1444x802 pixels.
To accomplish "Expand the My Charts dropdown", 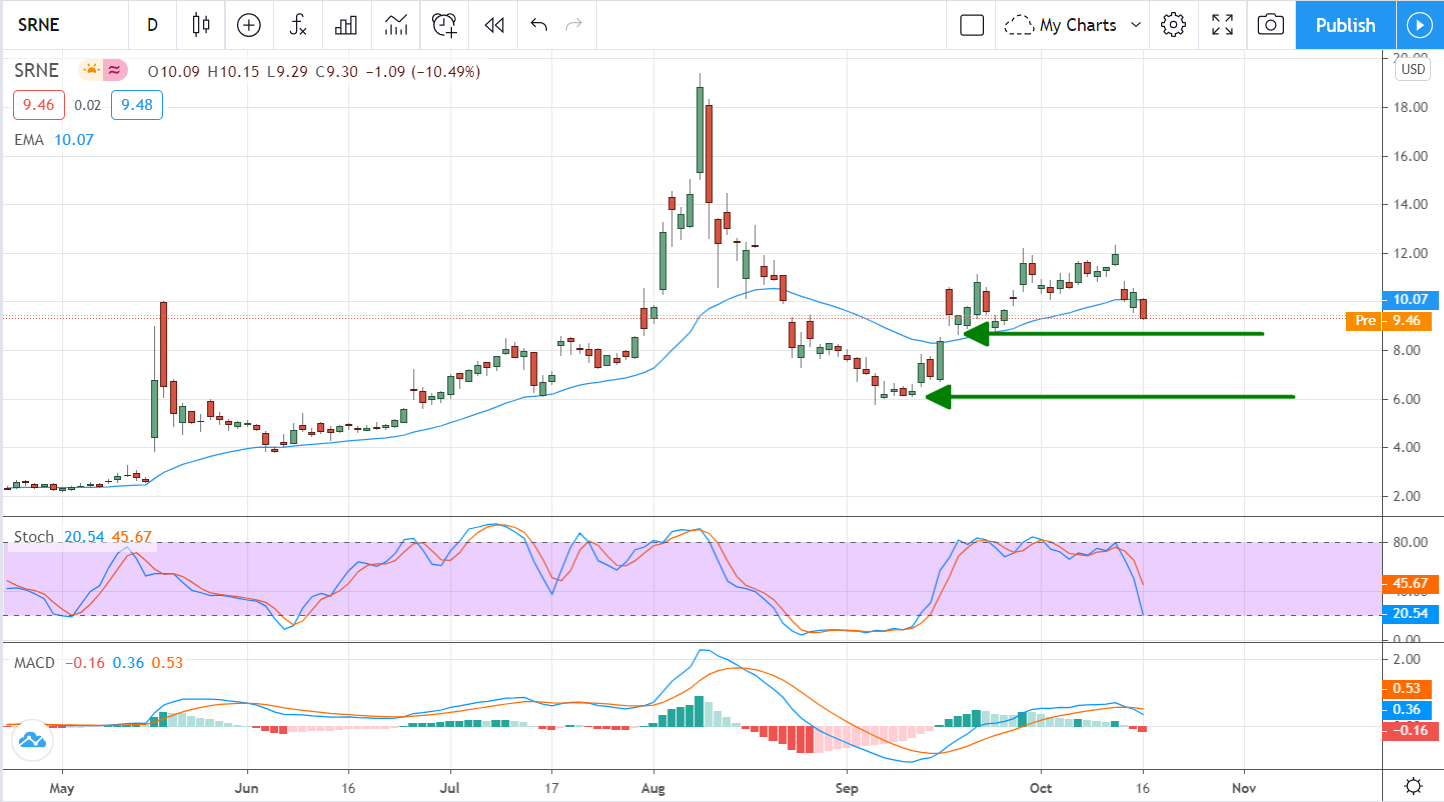I will 1075,25.
